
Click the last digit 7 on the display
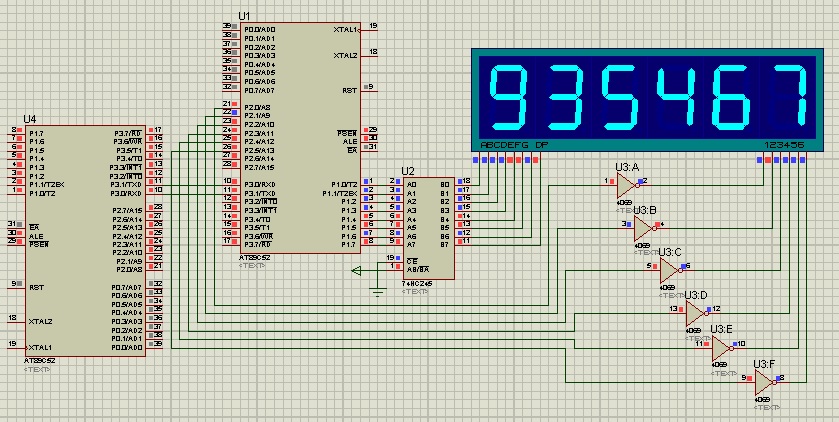(790, 97)
